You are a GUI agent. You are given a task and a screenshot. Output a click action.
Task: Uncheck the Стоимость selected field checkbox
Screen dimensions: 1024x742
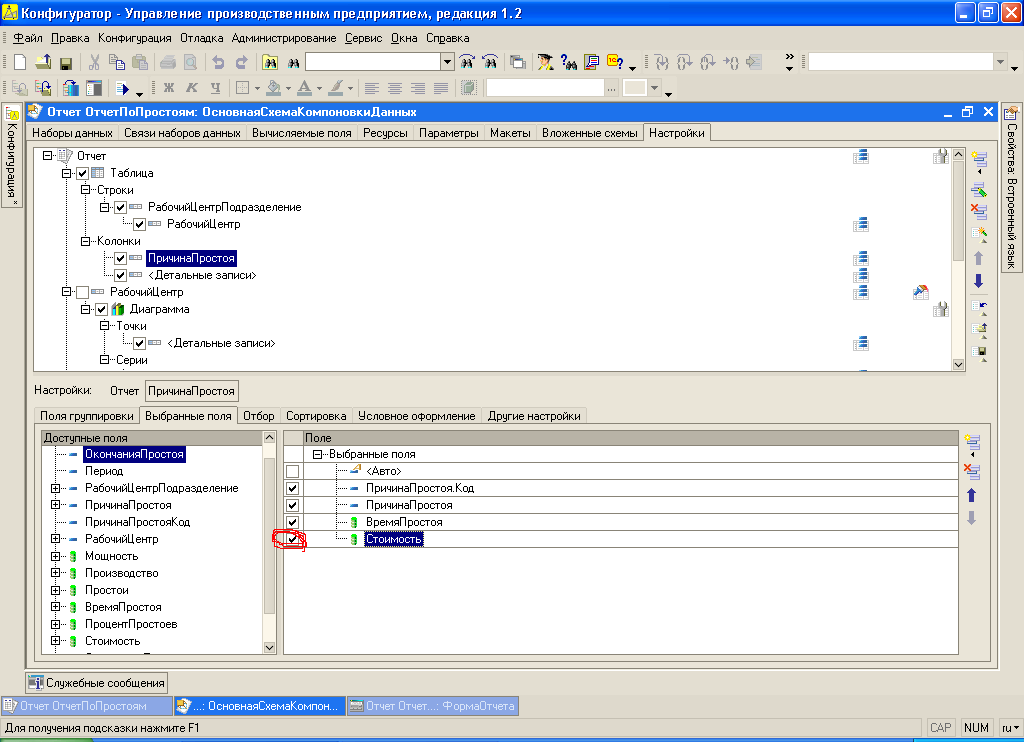point(292,539)
